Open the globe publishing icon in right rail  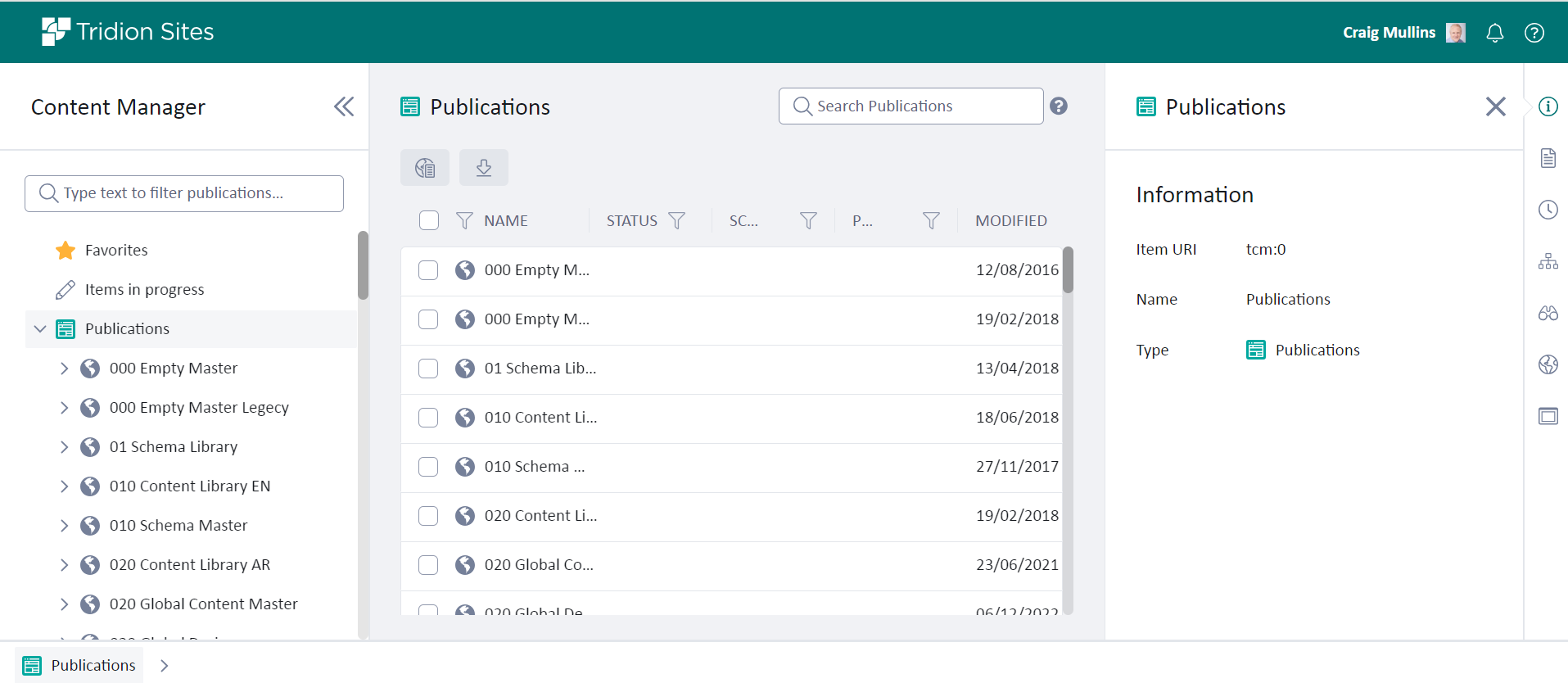1548,364
